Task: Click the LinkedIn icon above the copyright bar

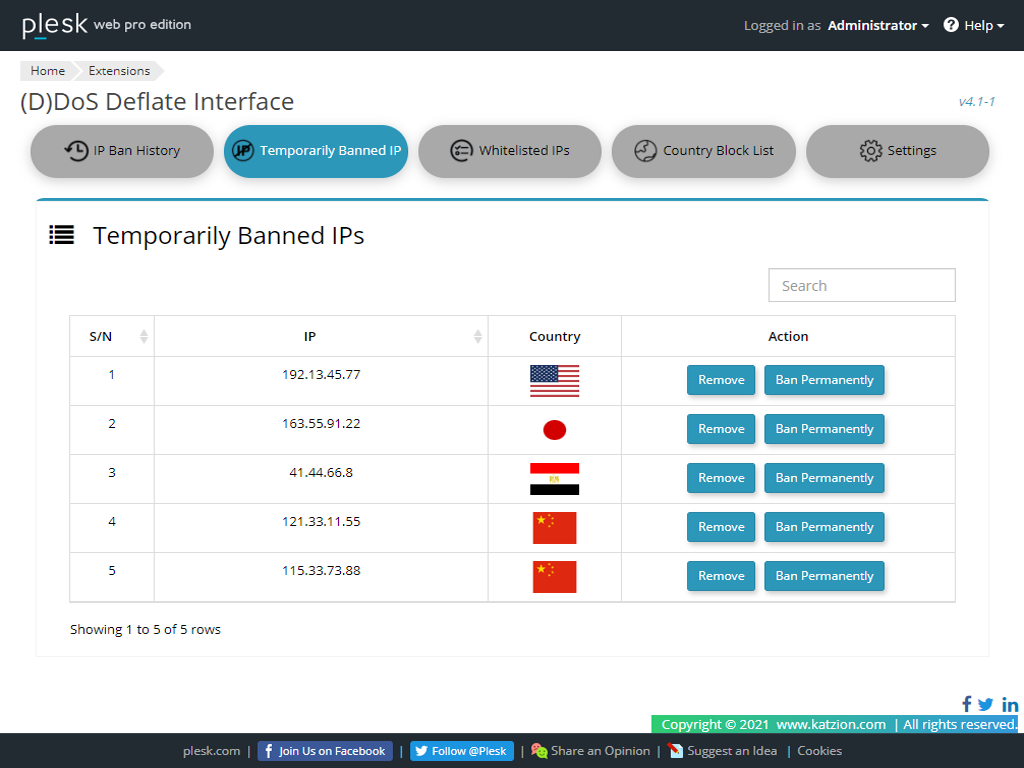Action: click(x=1010, y=704)
